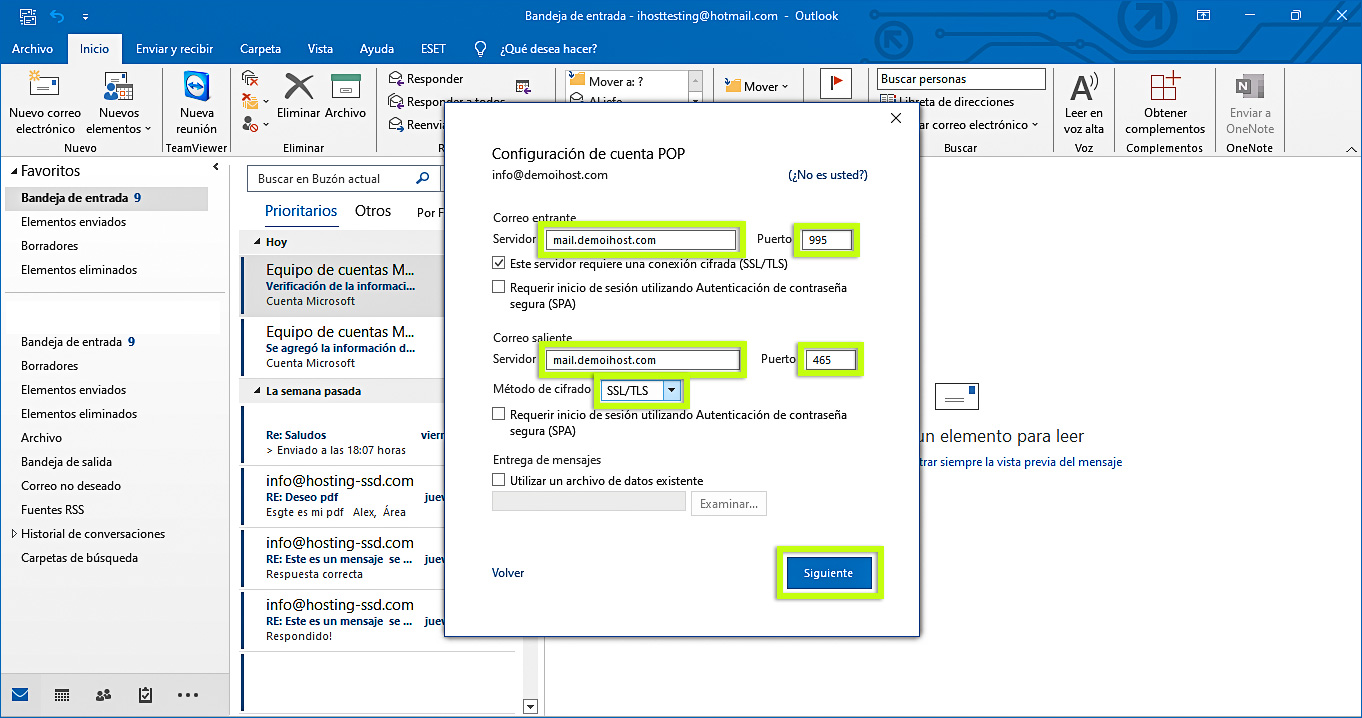
Task: Open the Carpeta tab
Action: point(261,49)
